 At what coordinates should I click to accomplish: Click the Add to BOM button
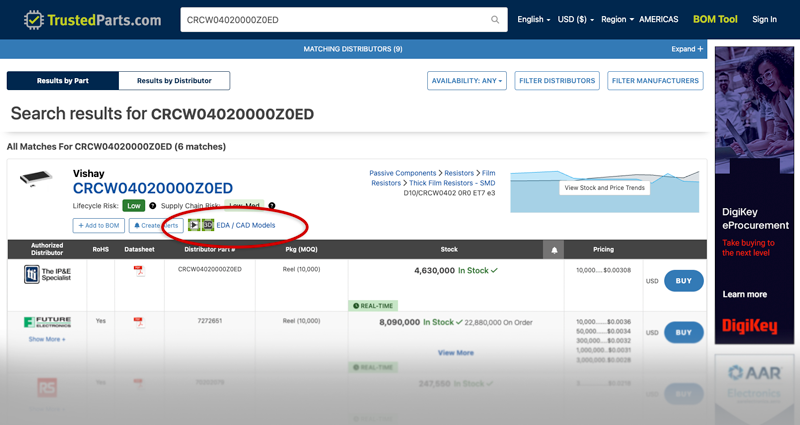click(98, 226)
